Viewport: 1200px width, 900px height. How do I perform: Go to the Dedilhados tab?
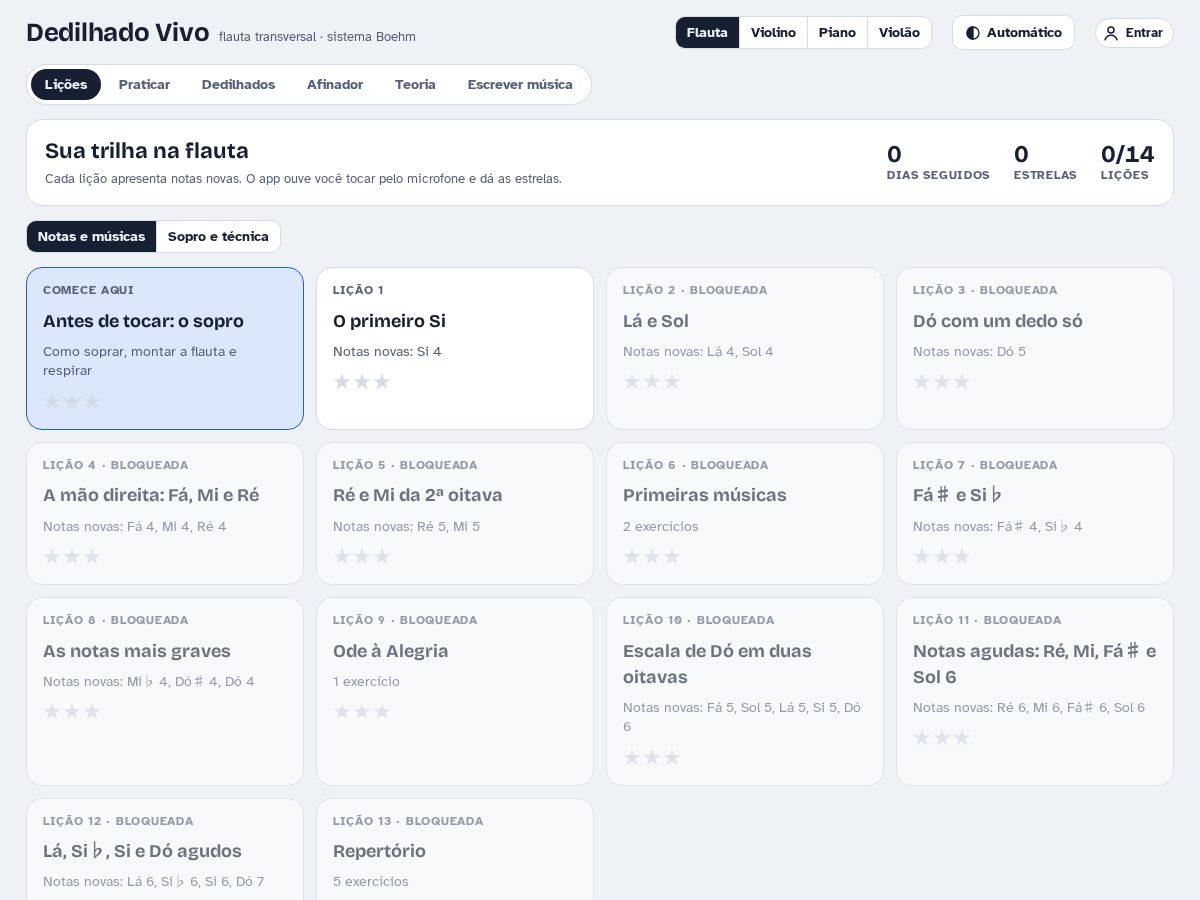[x=238, y=85]
